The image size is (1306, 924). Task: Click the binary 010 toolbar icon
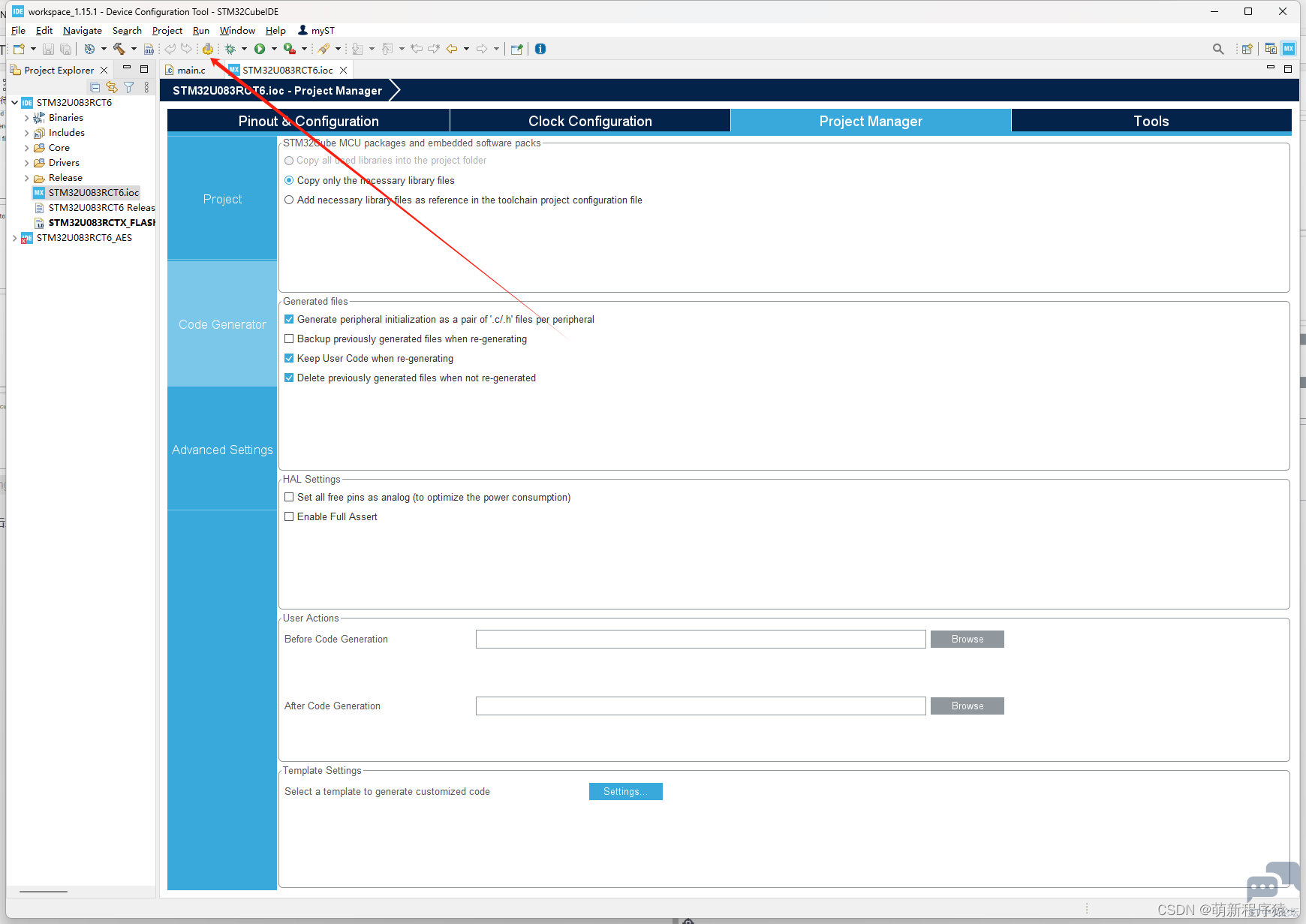pos(149,49)
